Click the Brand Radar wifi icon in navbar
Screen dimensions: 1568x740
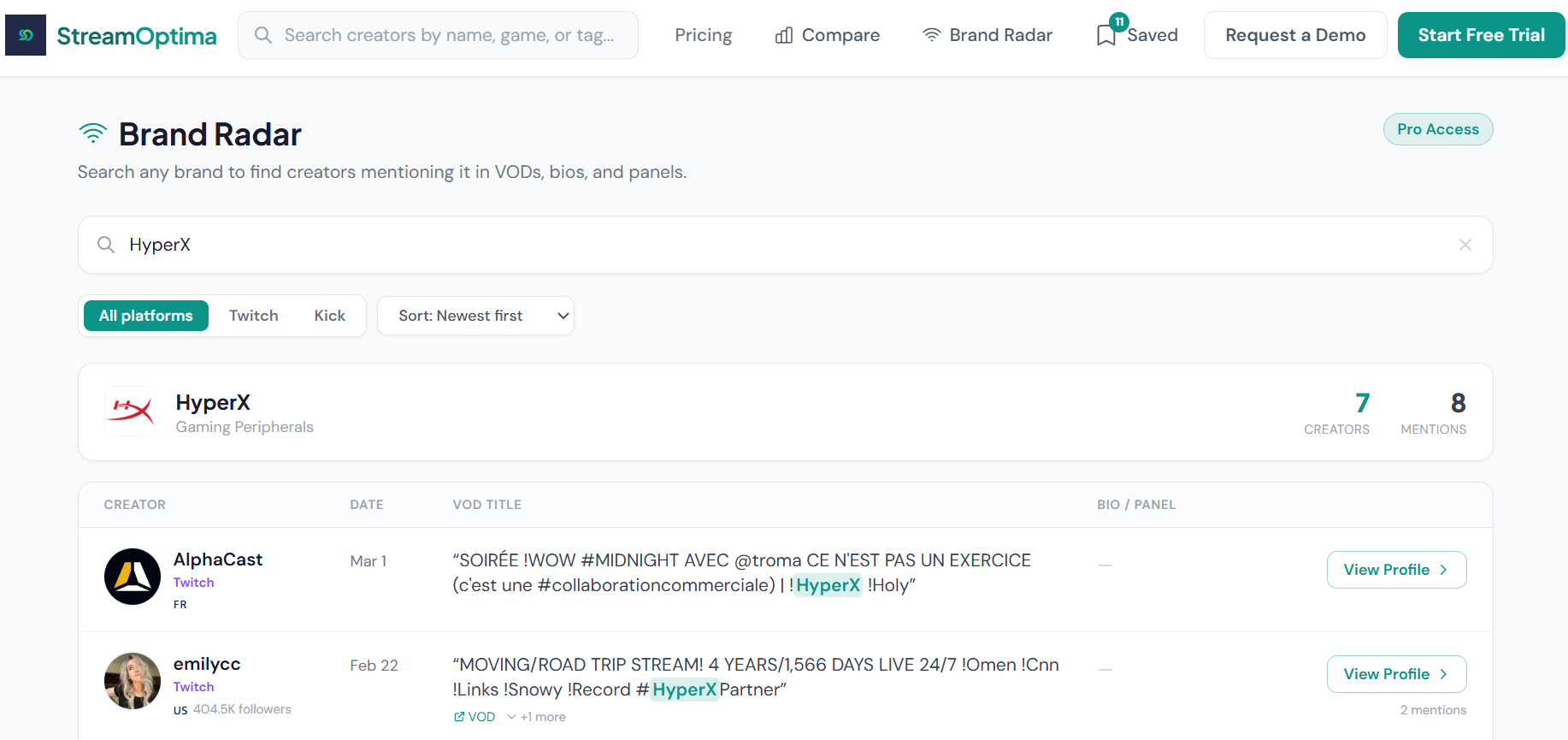click(x=931, y=35)
